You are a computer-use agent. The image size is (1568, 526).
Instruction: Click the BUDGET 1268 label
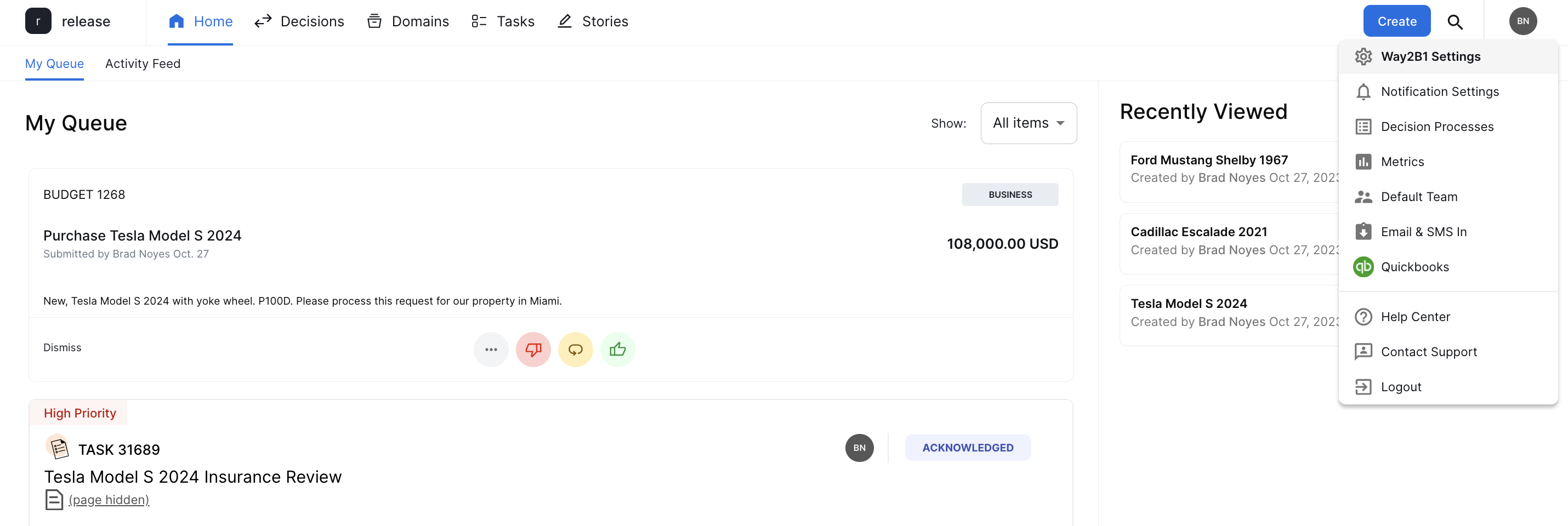84,195
